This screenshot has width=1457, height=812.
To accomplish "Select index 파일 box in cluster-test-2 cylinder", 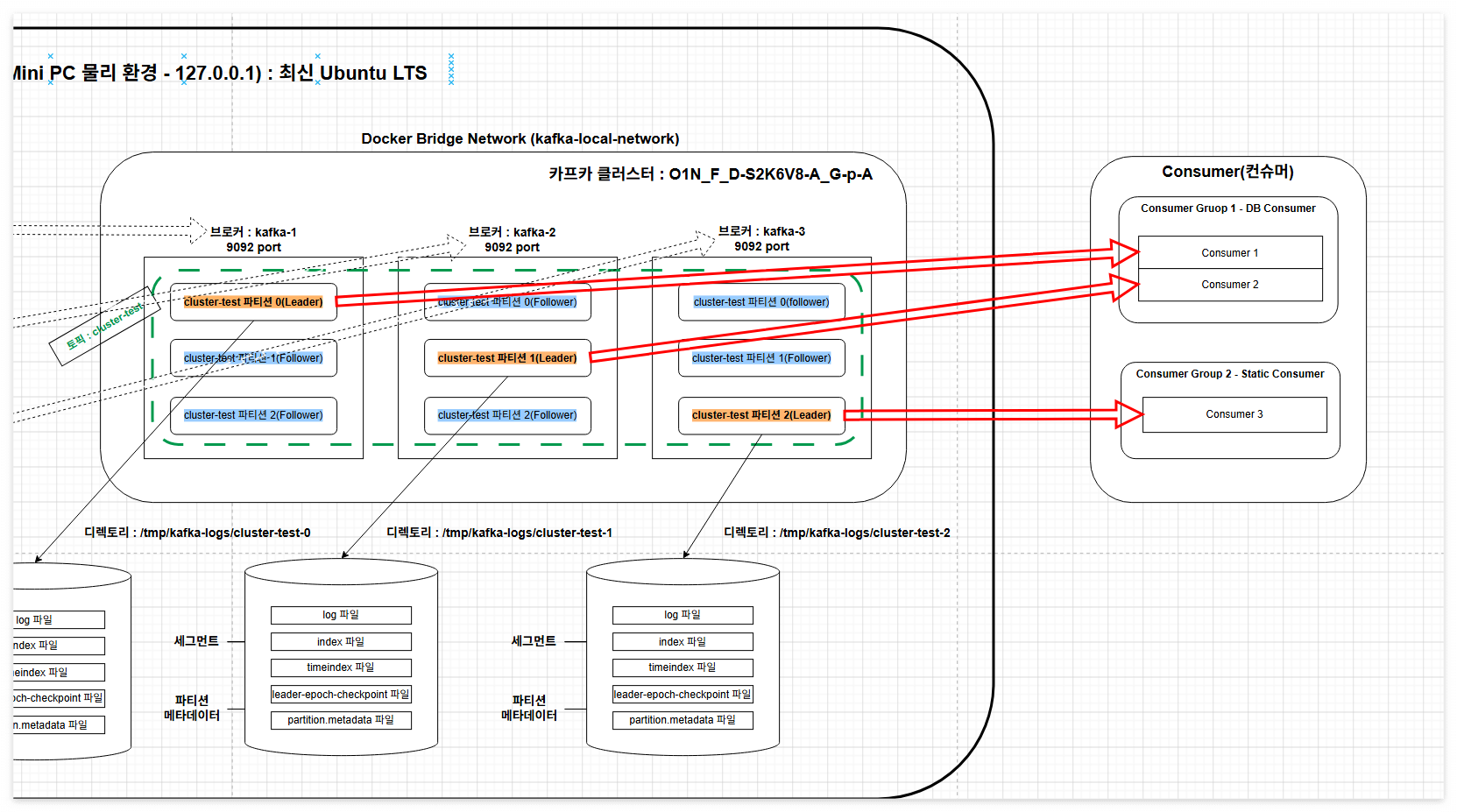I will [683, 642].
